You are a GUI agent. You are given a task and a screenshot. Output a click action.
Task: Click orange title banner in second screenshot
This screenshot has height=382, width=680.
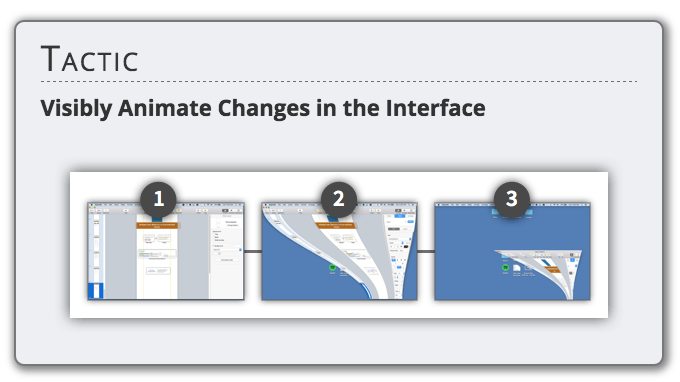click(x=335, y=225)
